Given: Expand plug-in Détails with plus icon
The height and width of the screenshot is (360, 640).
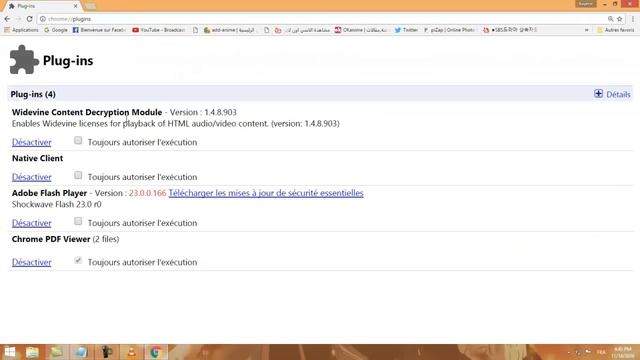Looking at the screenshot, I should (x=598, y=94).
